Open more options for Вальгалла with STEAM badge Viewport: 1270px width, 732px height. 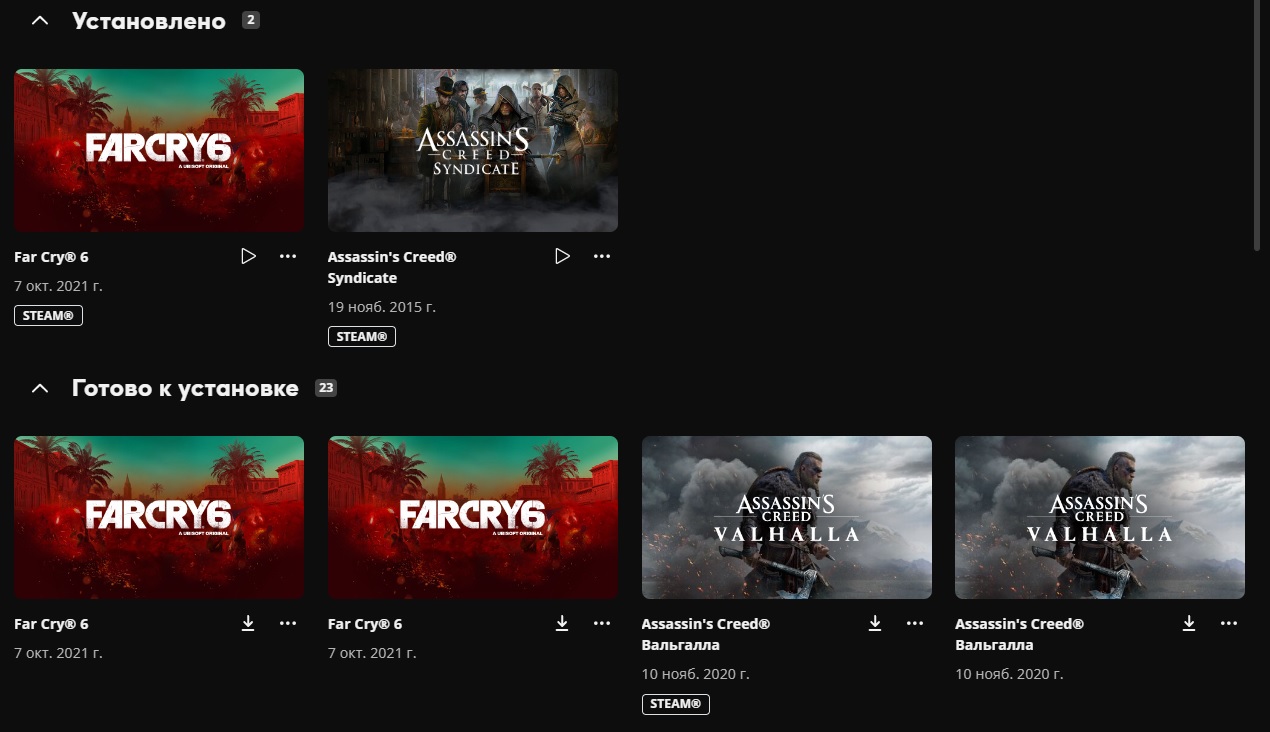coord(915,623)
